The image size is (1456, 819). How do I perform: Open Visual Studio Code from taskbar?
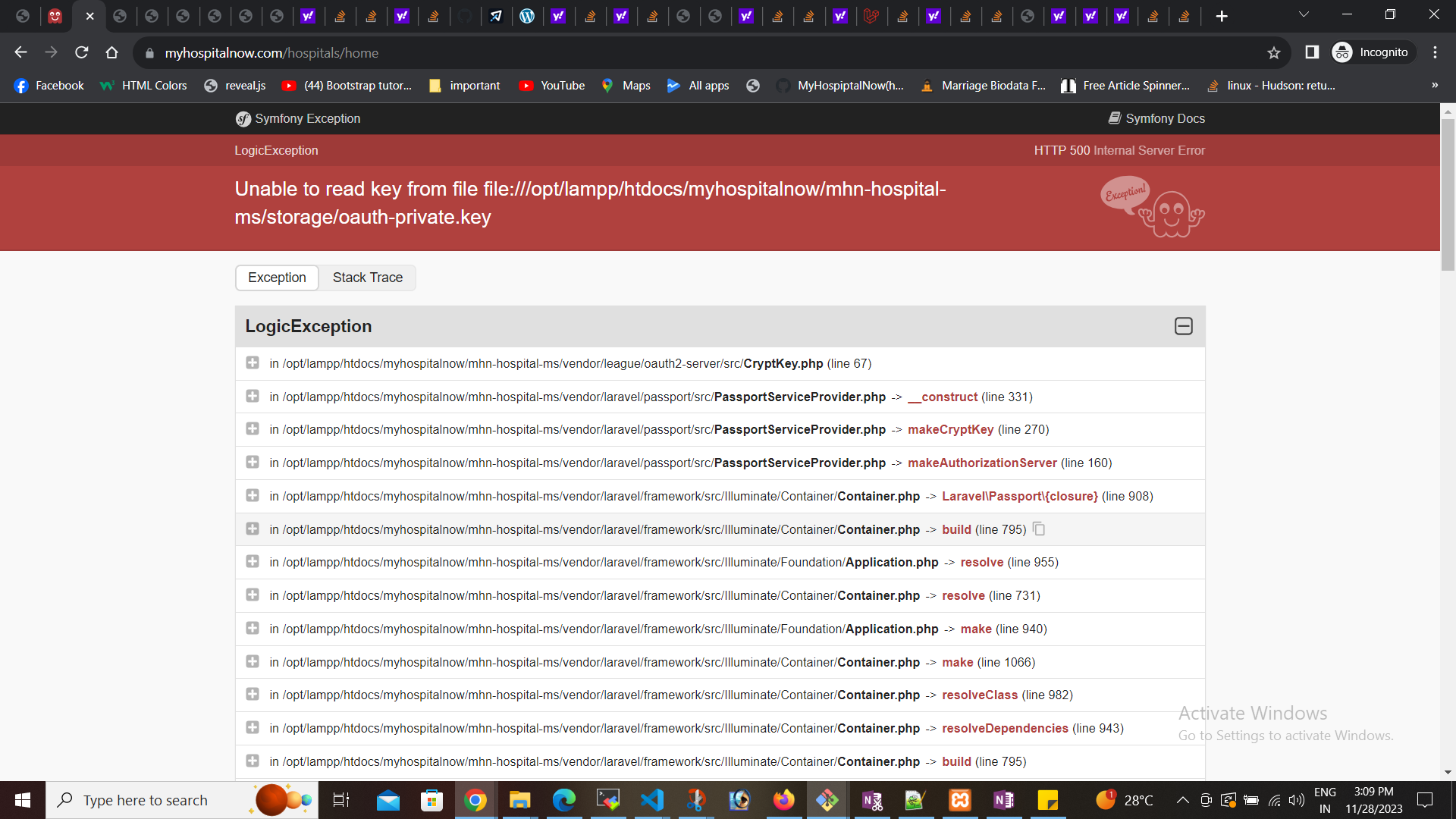(652, 800)
